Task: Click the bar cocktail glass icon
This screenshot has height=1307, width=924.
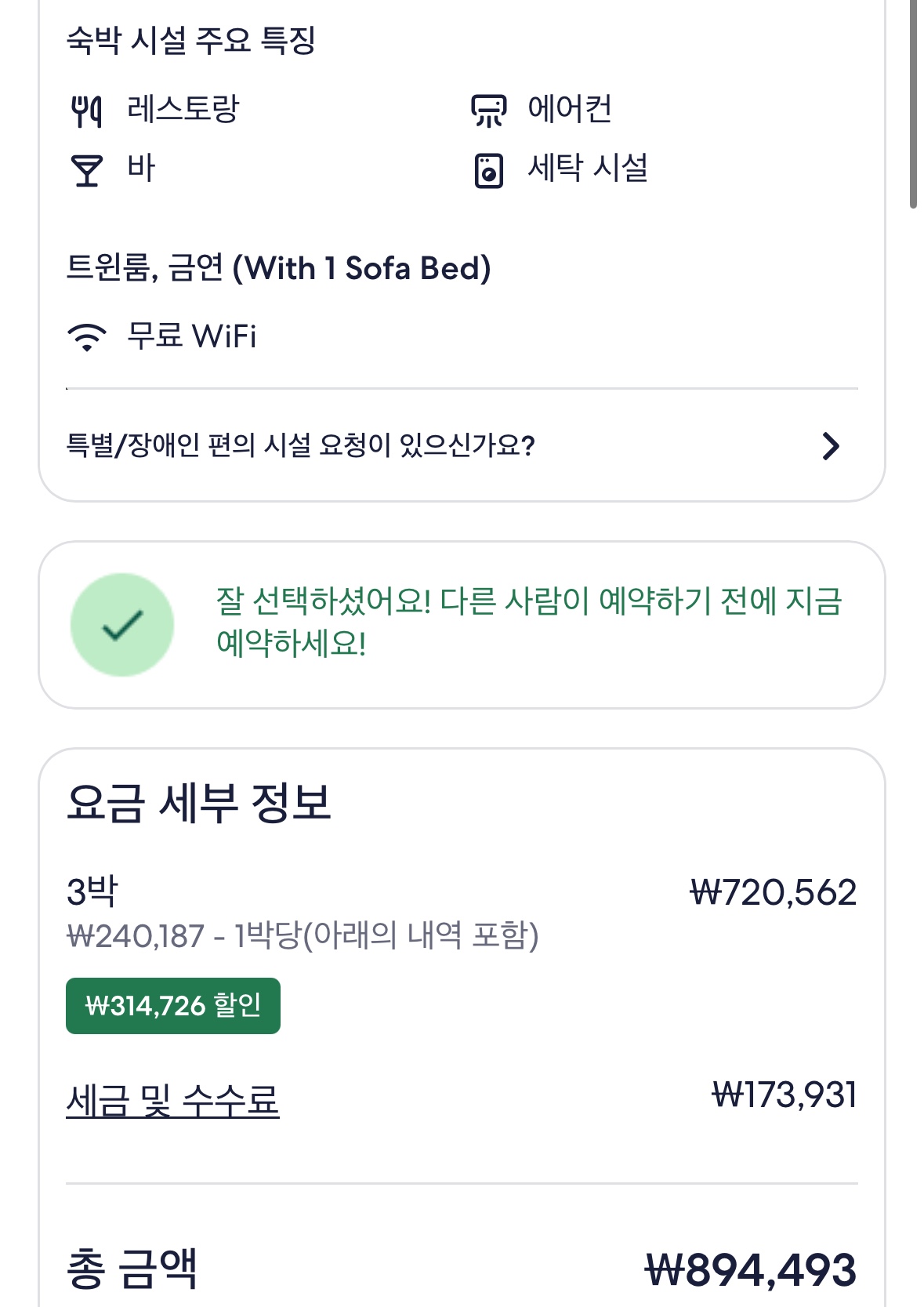Action: pos(86,169)
